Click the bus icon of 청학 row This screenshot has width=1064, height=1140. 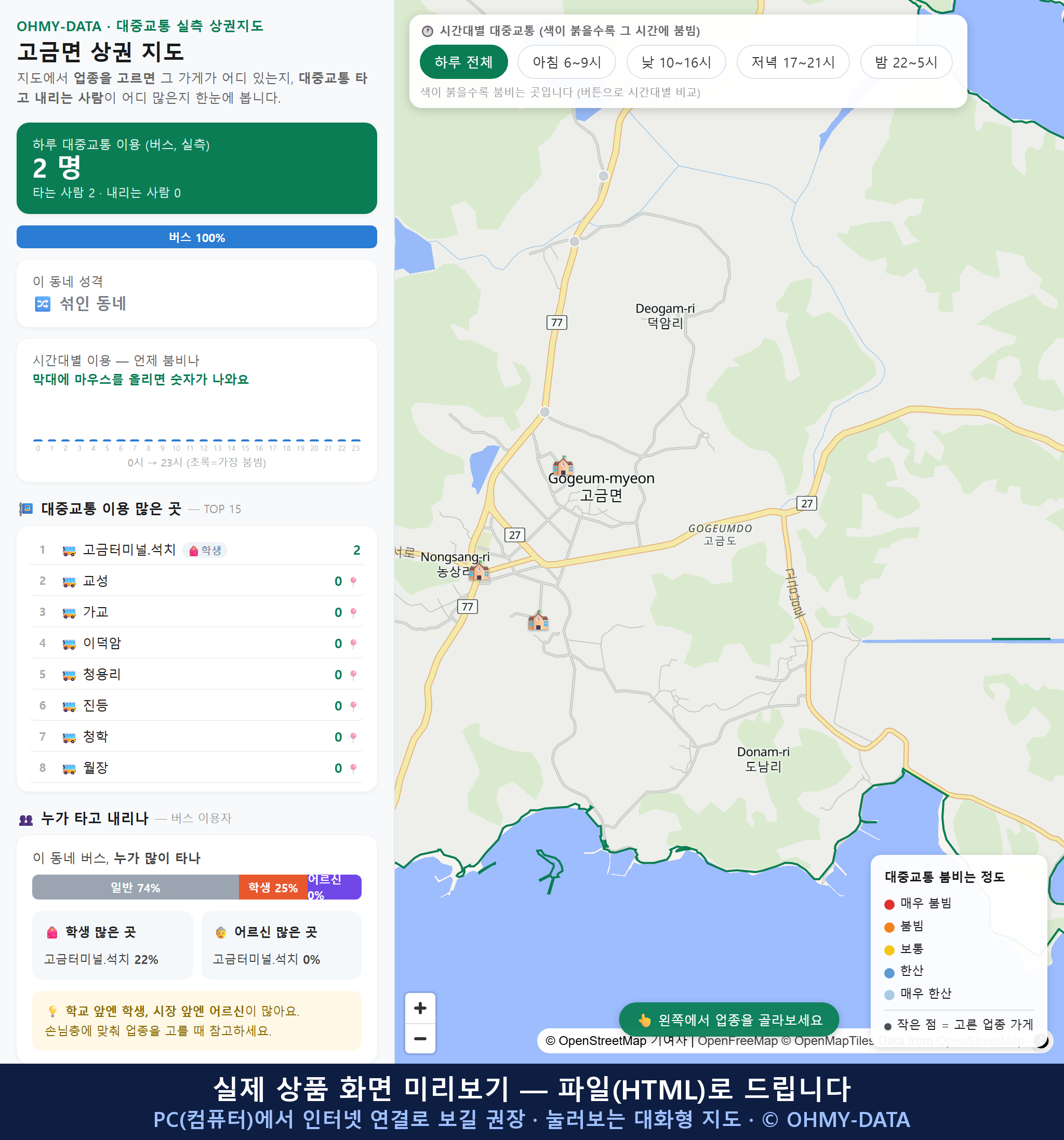point(69,737)
